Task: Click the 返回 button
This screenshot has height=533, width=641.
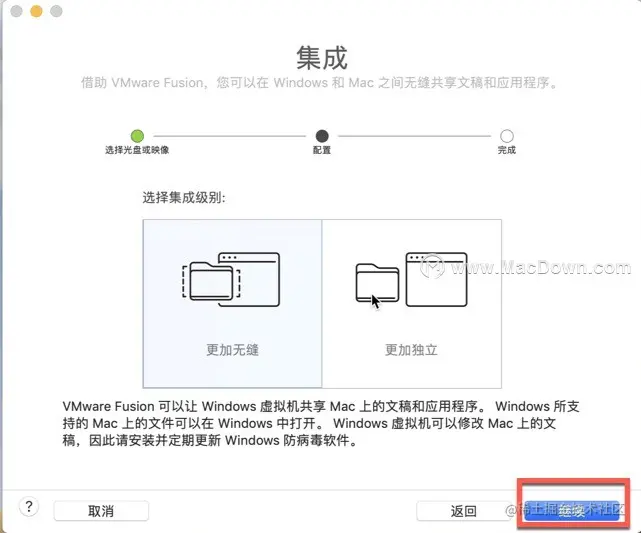Action: (x=463, y=511)
